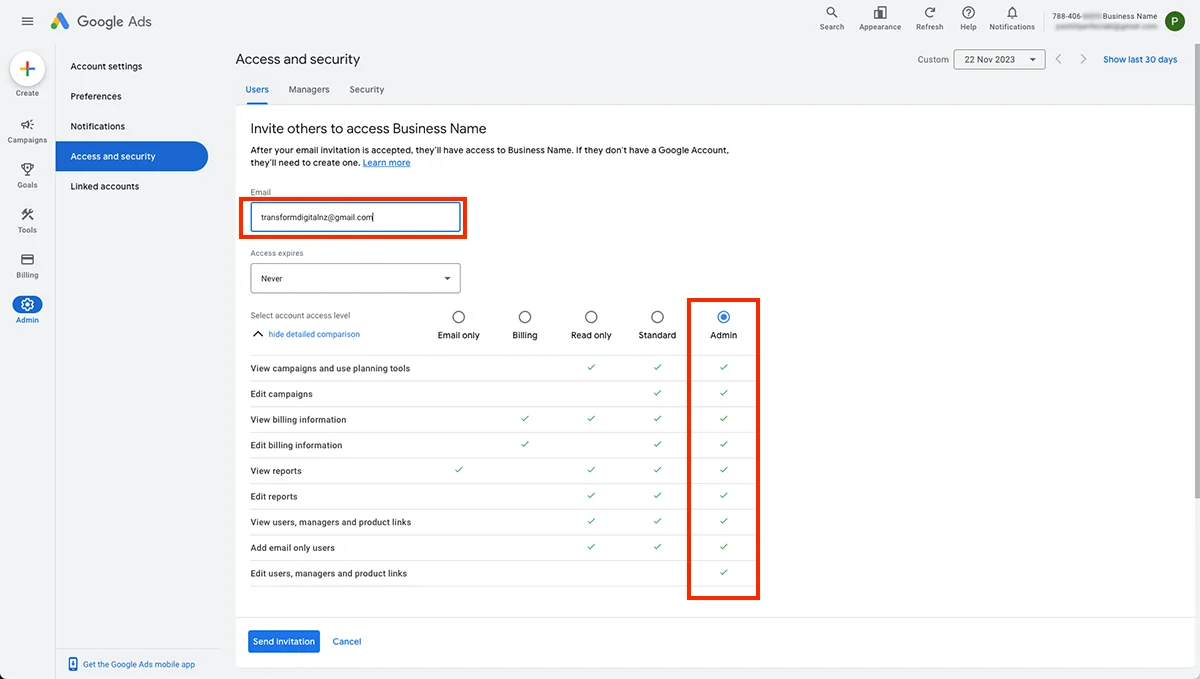Click the Email input field

coord(355,217)
